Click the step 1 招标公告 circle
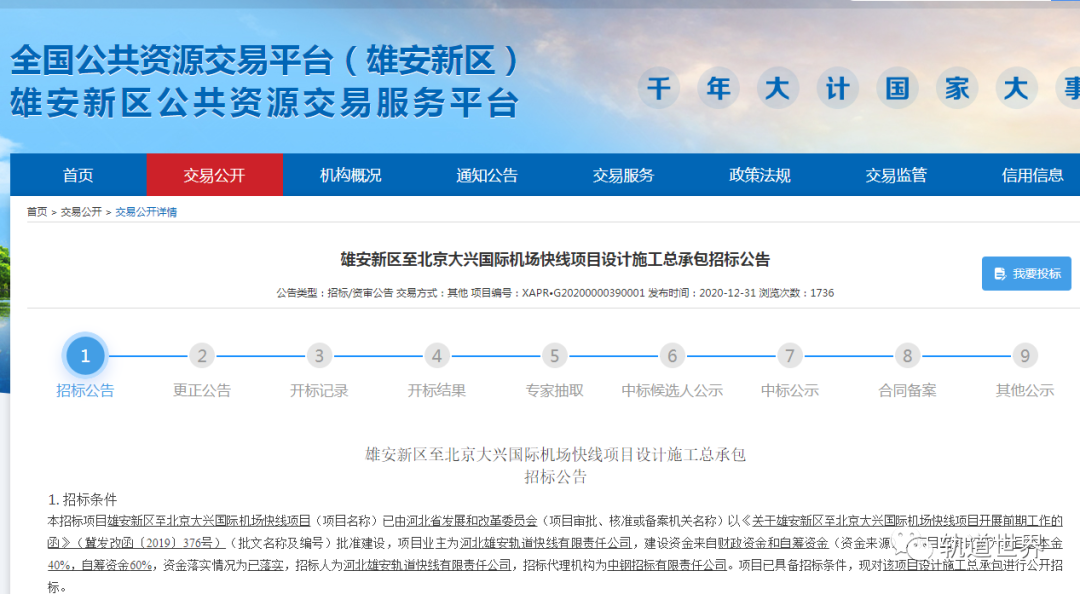 85,355
